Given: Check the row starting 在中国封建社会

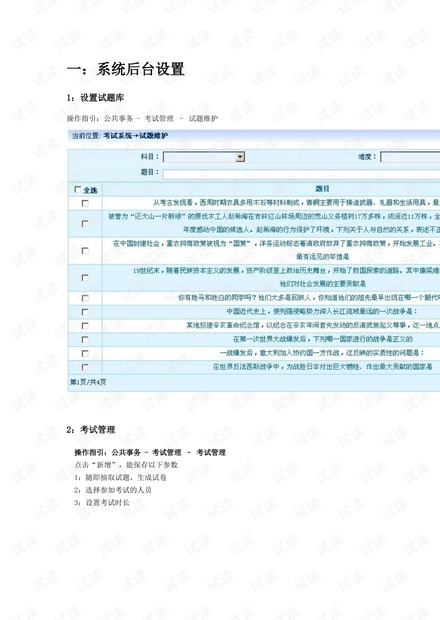Looking at the screenshot, I should point(85,251).
